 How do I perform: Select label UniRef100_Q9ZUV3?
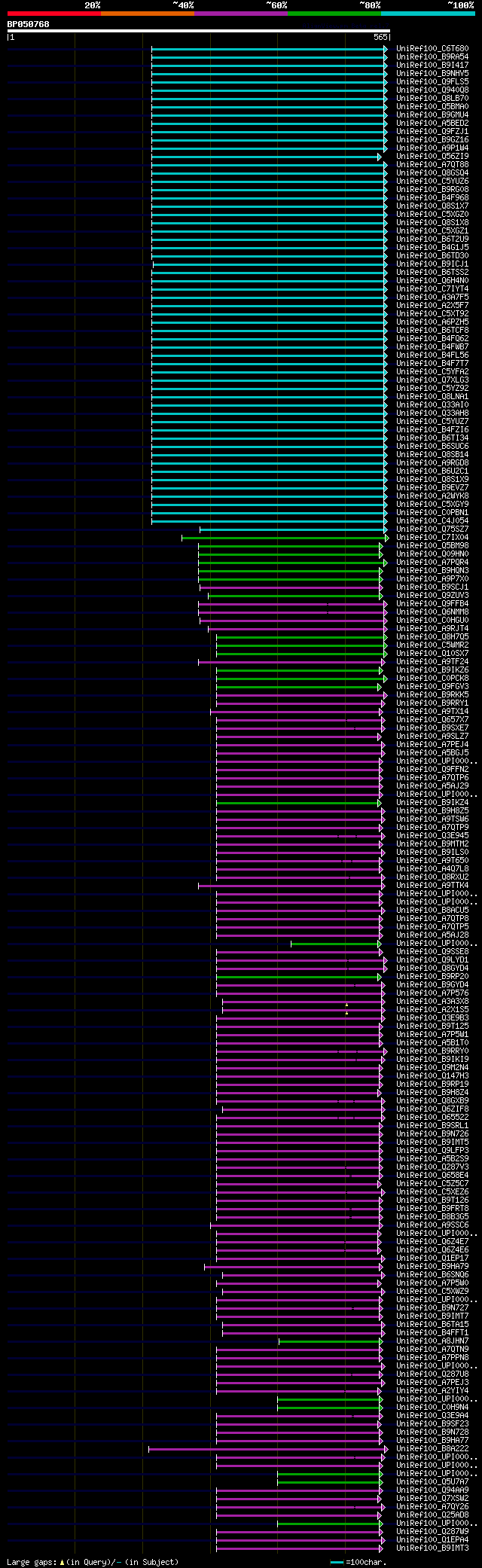pos(432,596)
